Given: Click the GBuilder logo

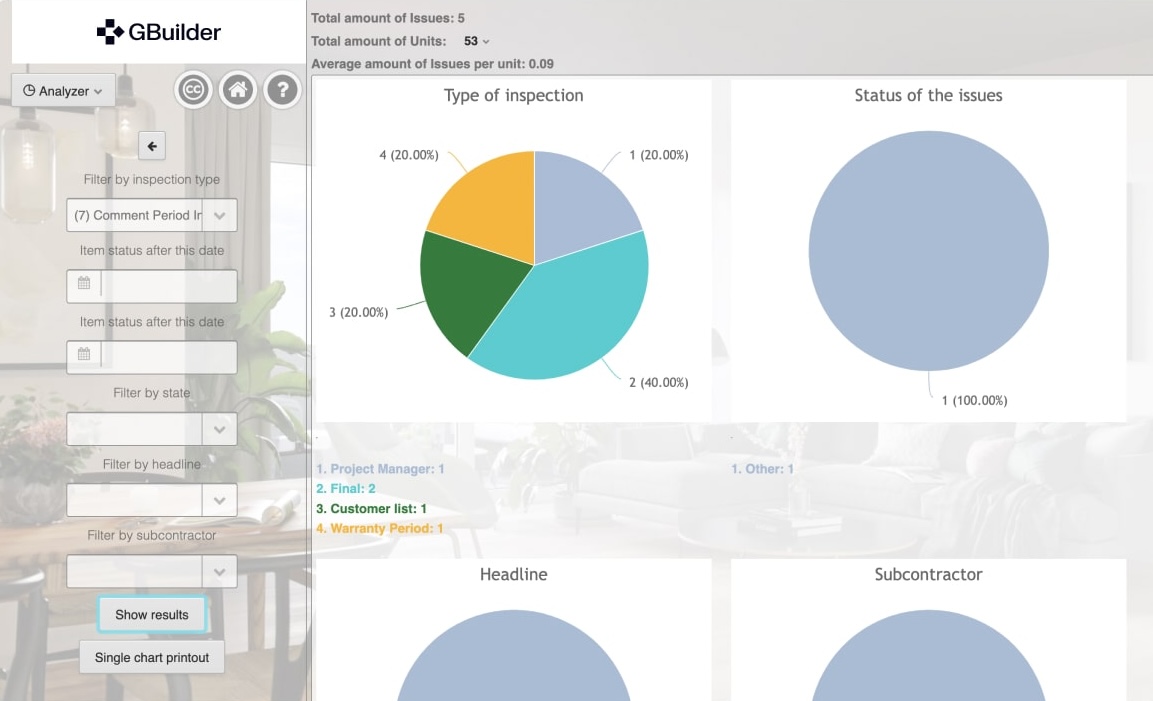Looking at the screenshot, I should click(x=159, y=32).
